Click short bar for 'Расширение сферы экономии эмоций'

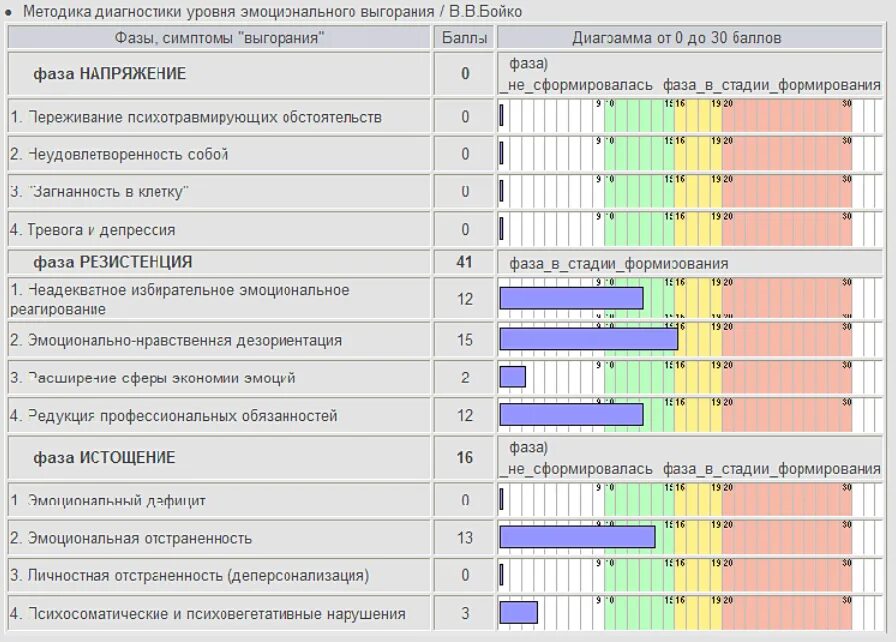coord(513,377)
